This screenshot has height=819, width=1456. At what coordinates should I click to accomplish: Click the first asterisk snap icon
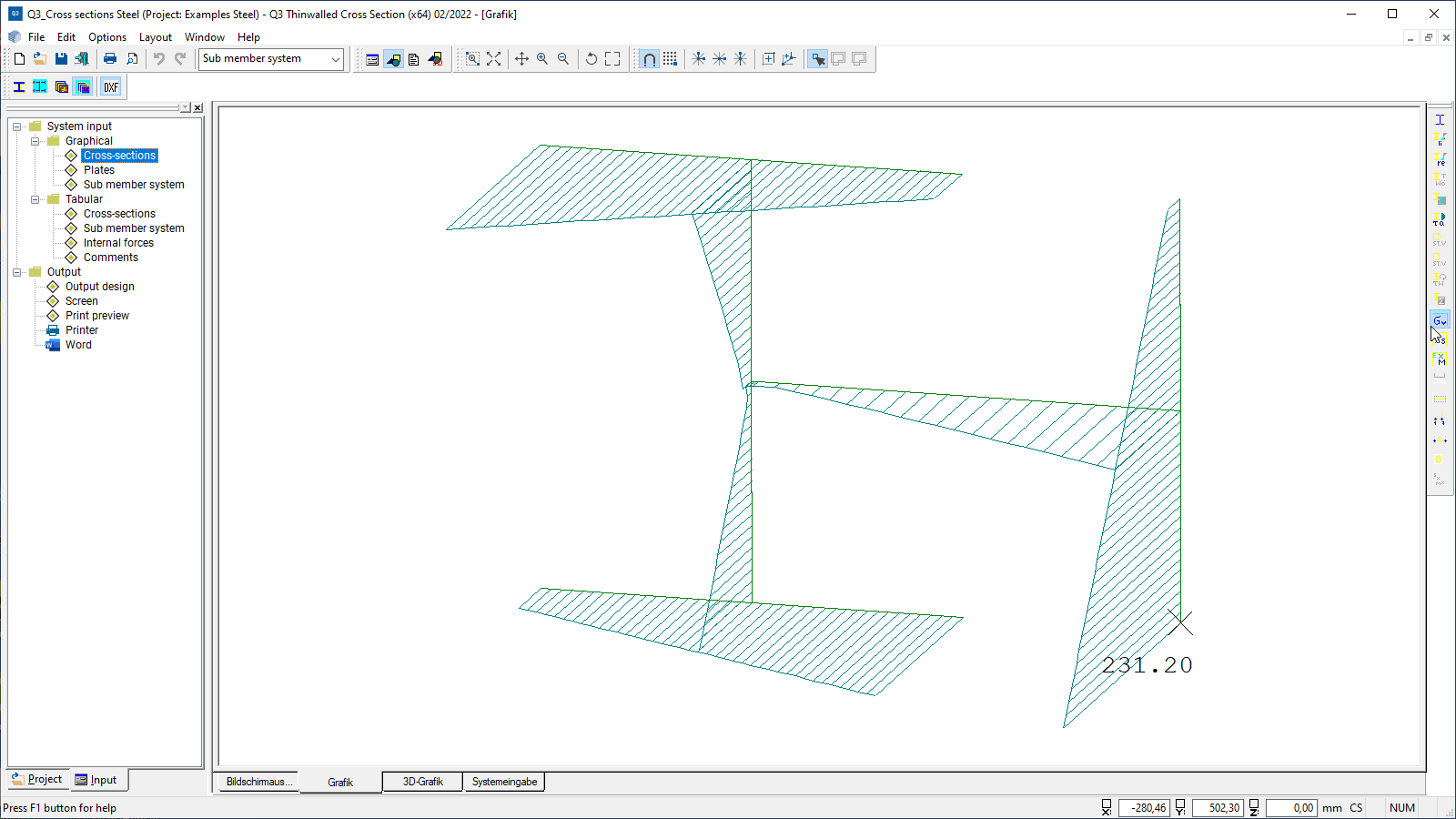[x=699, y=59]
